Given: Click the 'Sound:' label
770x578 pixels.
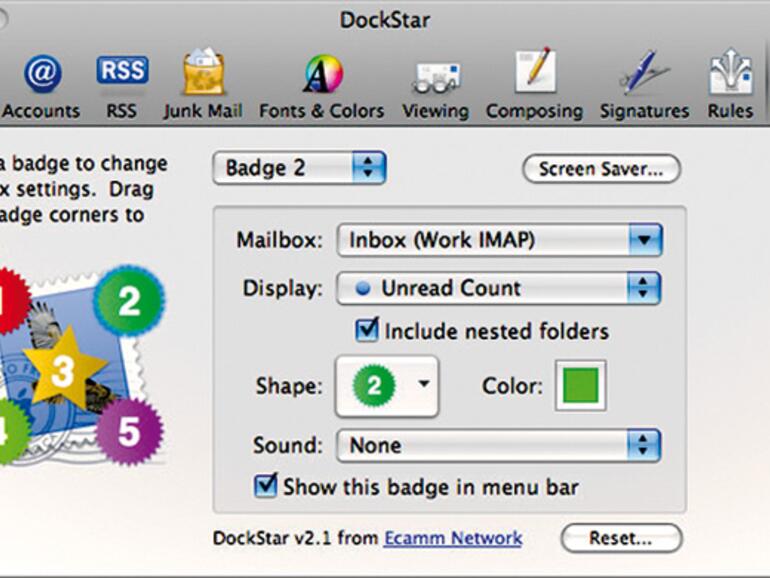Looking at the screenshot, I should 288,445.
